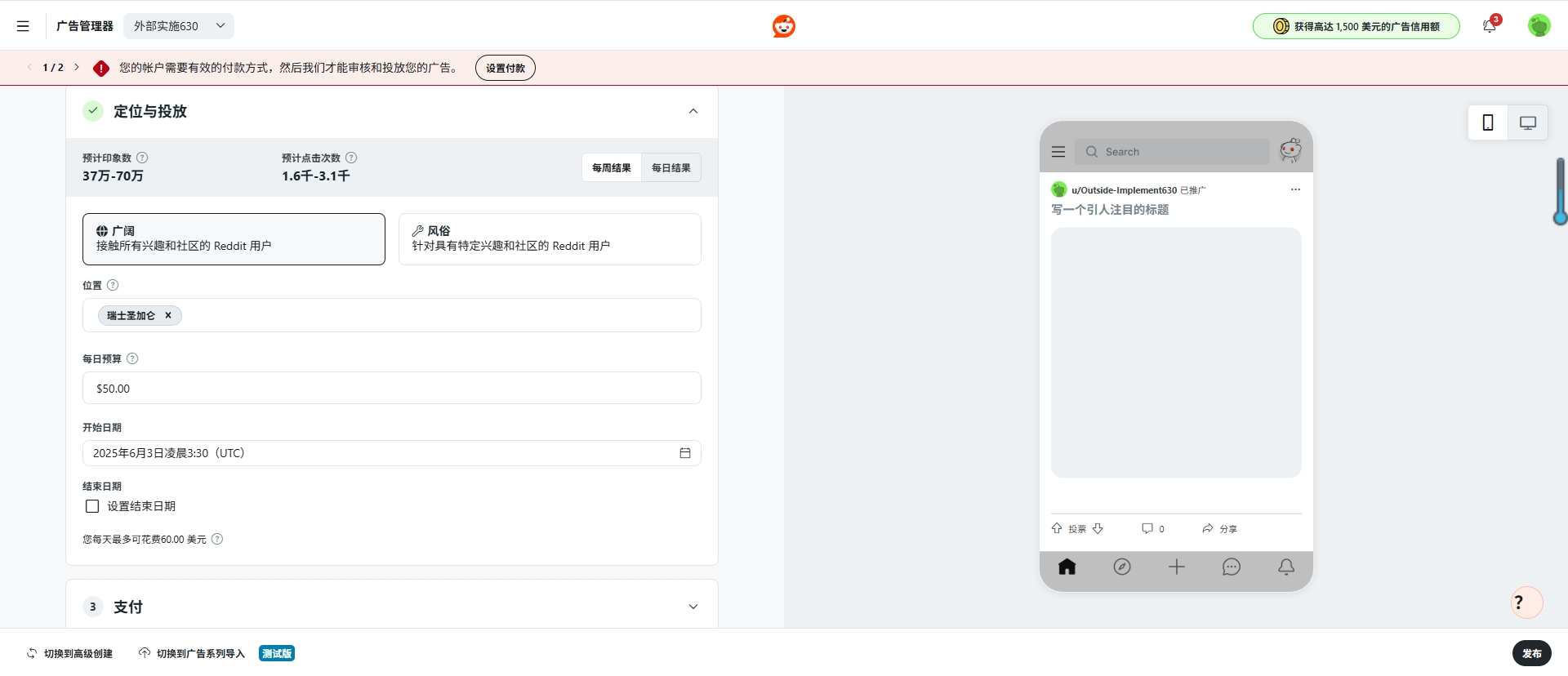
Task: Select the 每周结果 tab
Action: [612, 167]
